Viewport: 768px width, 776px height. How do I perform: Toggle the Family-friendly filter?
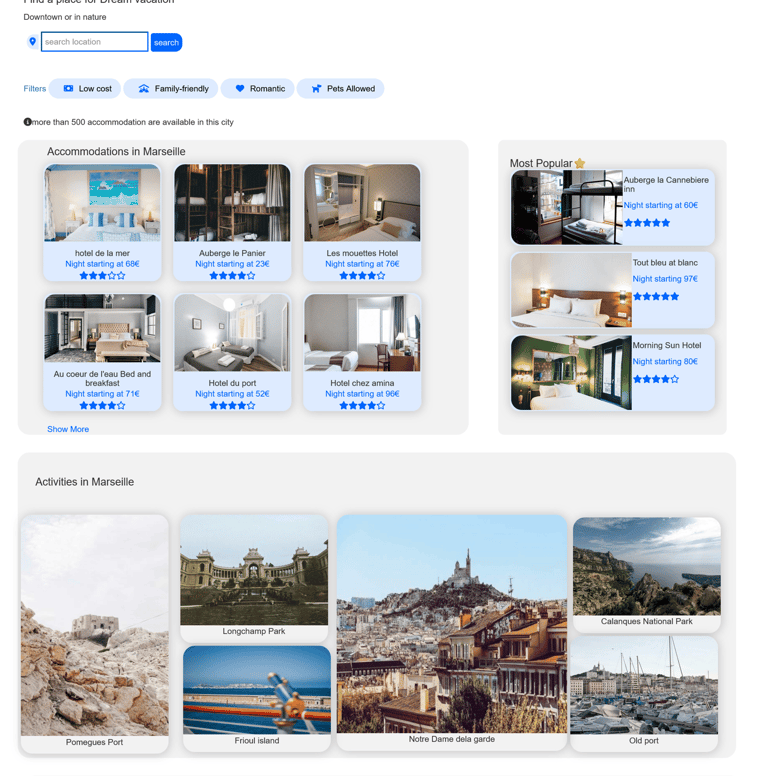click(171, 89)
